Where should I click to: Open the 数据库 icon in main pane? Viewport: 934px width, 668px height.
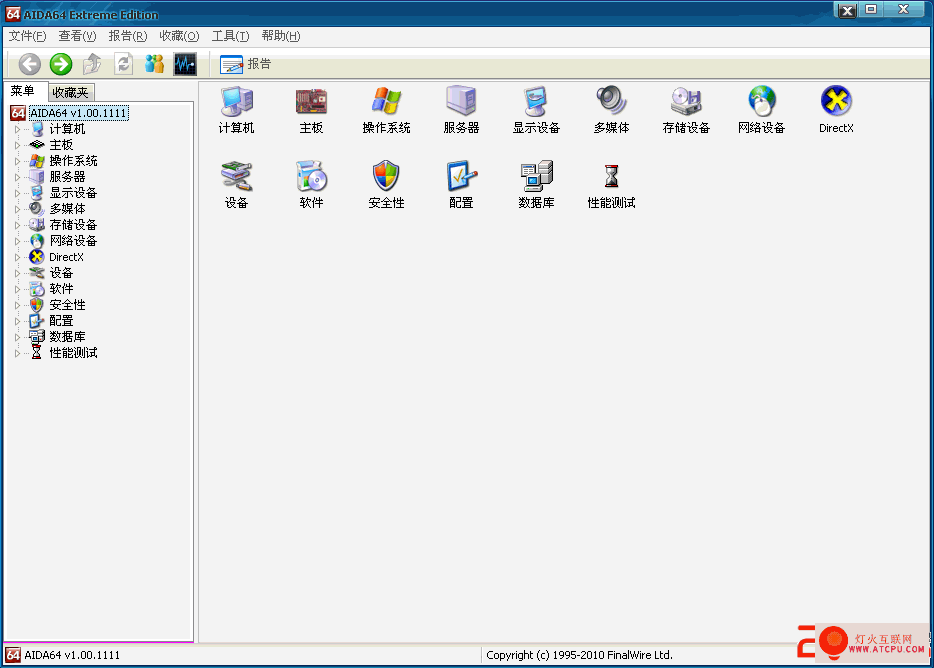click(537, 185)
